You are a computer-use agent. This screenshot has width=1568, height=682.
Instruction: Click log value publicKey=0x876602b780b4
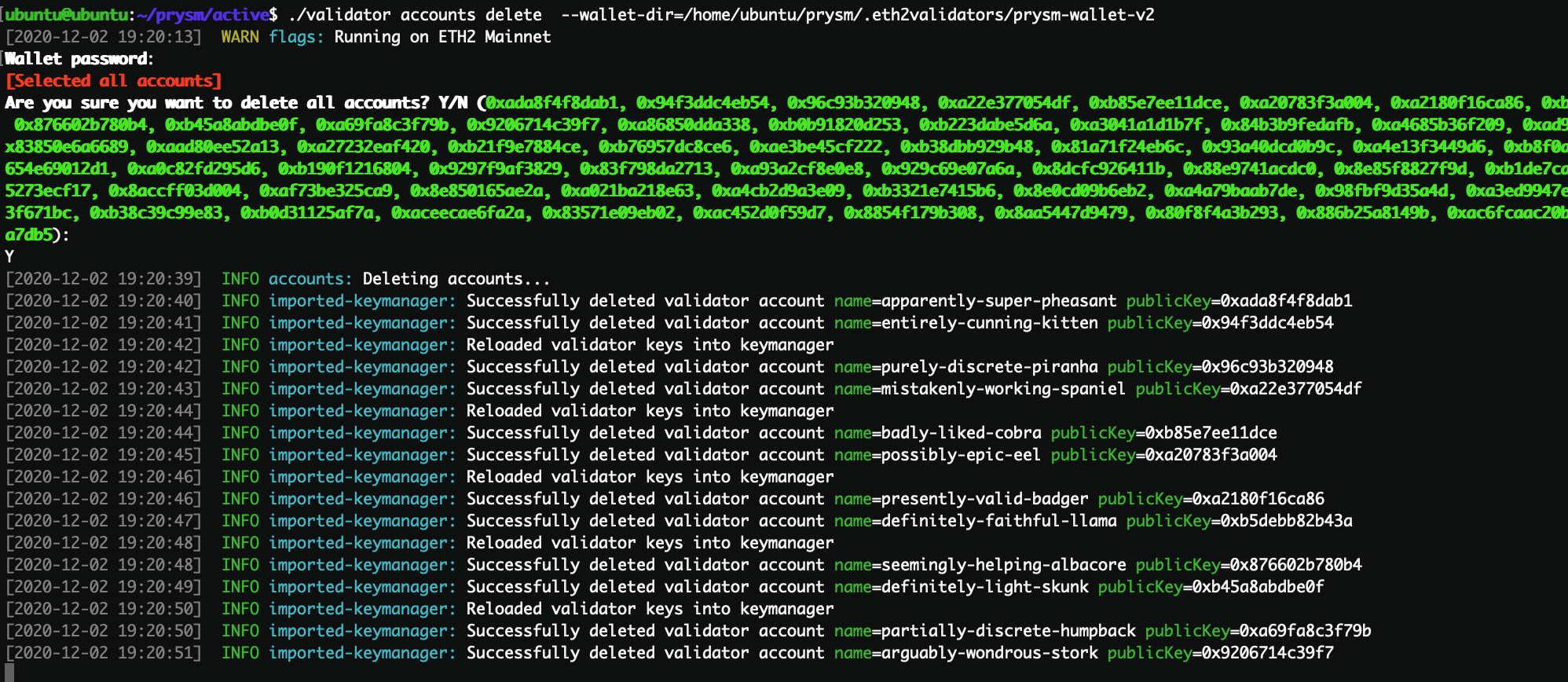(x=1248, y=565)
